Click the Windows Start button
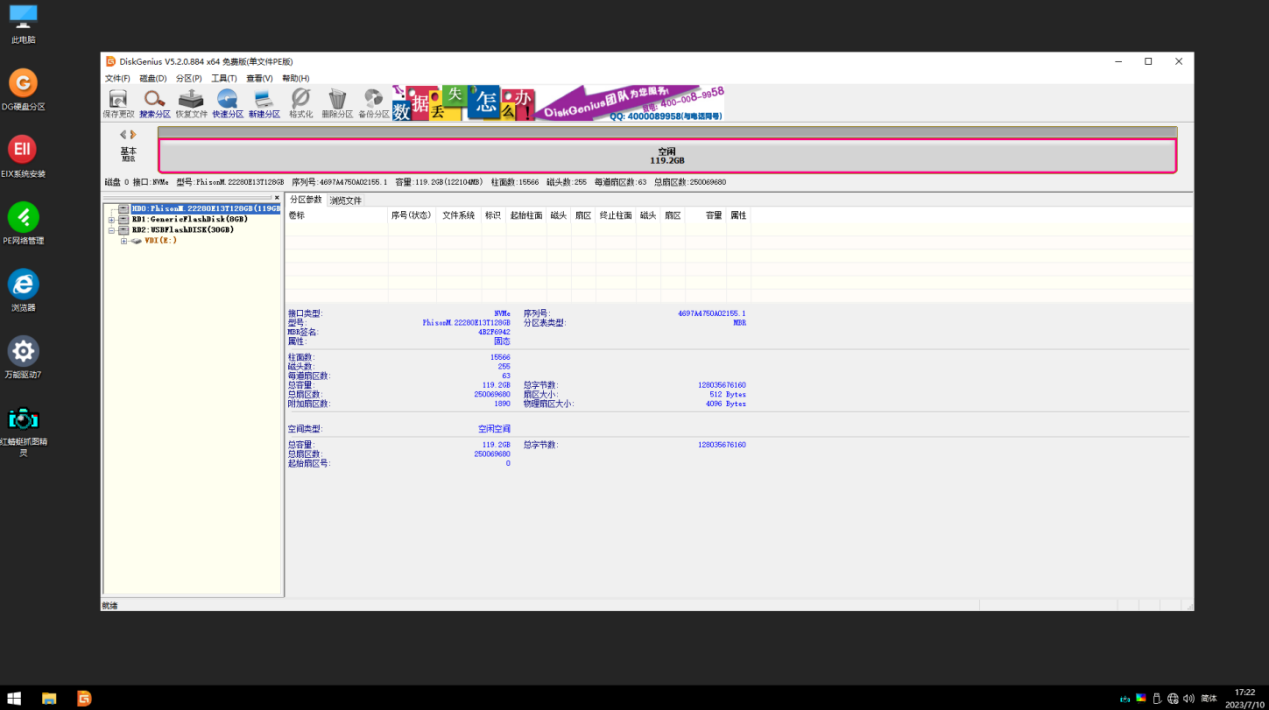Viewport: 1269px width, 710px height. [15, 698]
